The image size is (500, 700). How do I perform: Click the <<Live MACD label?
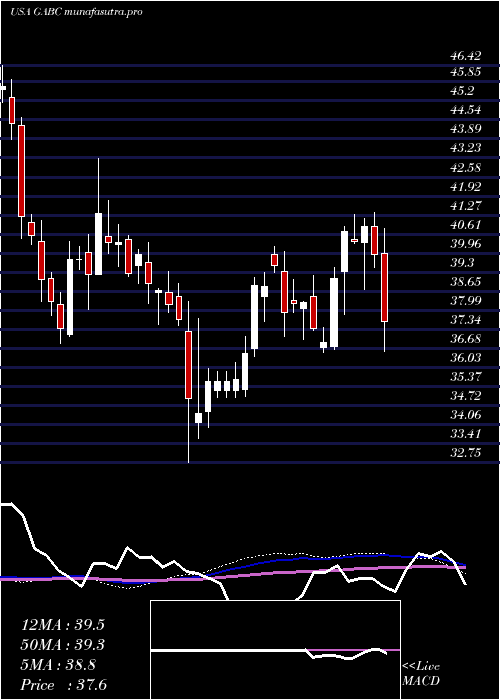click(x=421, y=674)
